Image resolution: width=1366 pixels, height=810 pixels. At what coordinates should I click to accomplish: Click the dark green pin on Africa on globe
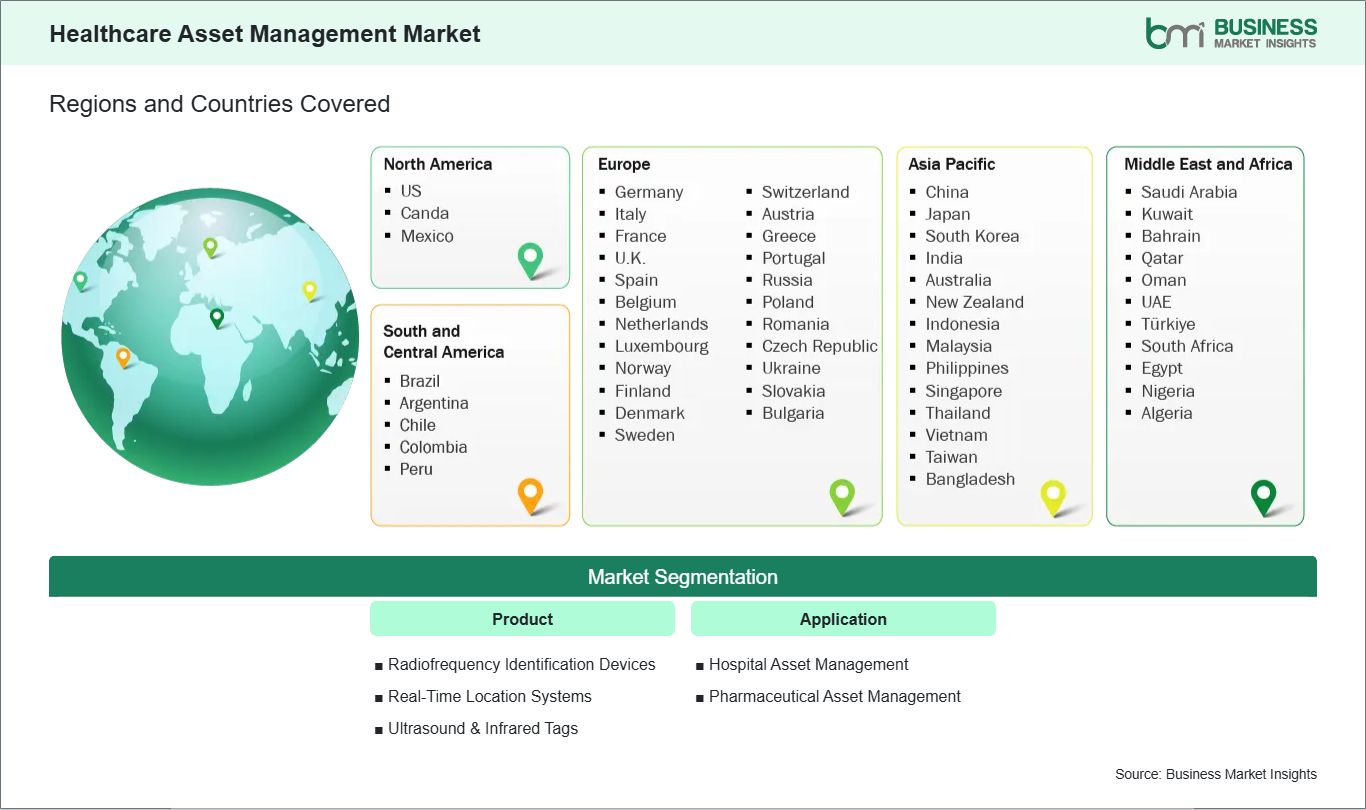(217, 318)
